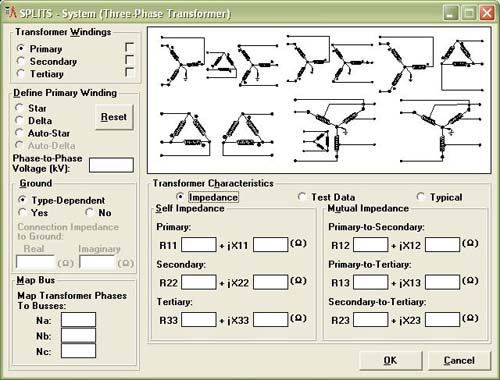500x380 pixels.
Task: Click the 'Mutual Impedance' group label
Action: tap(368, 208)
